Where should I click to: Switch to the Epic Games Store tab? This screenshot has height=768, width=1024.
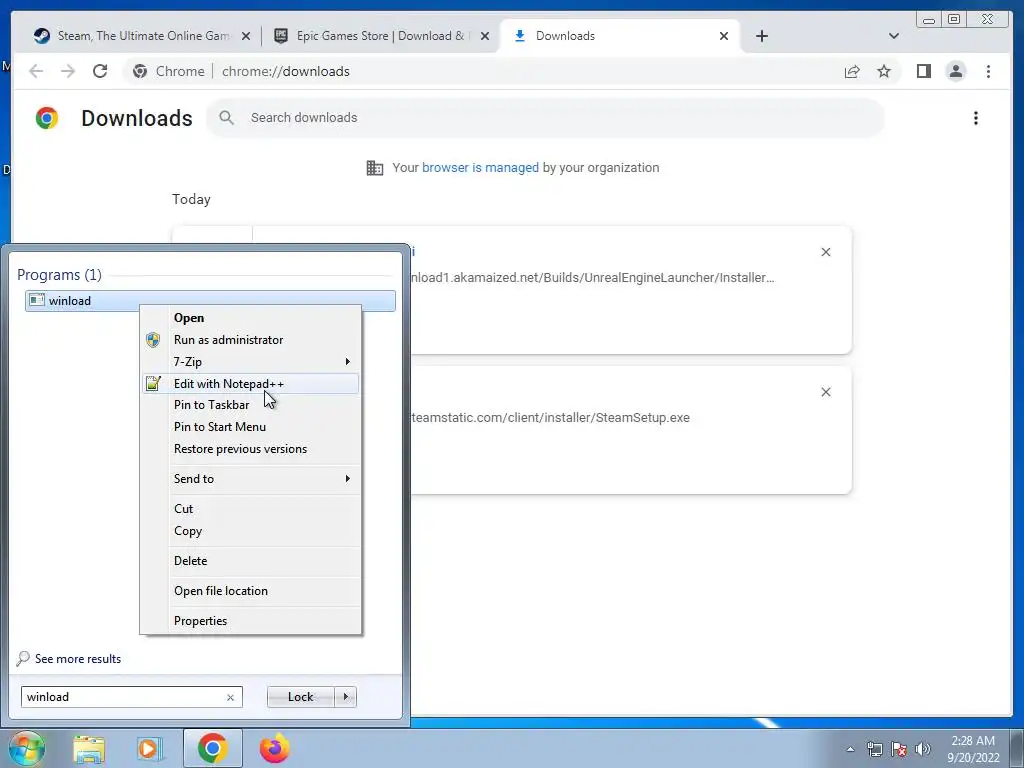pos(380,36)
